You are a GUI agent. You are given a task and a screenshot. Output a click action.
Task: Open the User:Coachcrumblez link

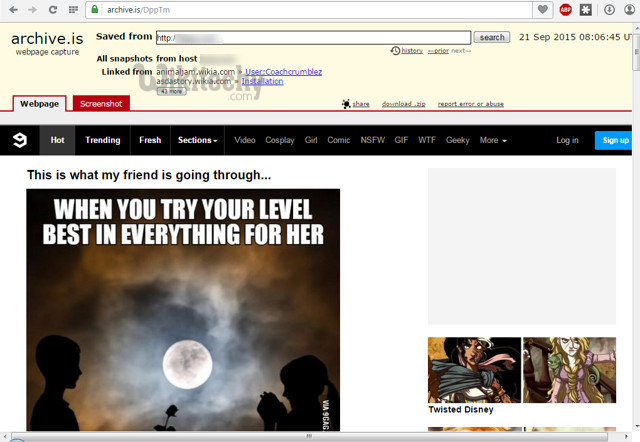point(283,72)
